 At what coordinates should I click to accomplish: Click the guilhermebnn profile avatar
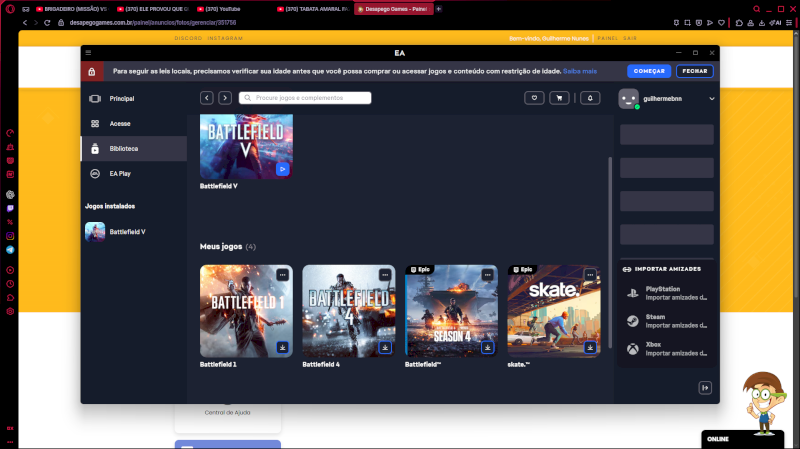point(629,98)
